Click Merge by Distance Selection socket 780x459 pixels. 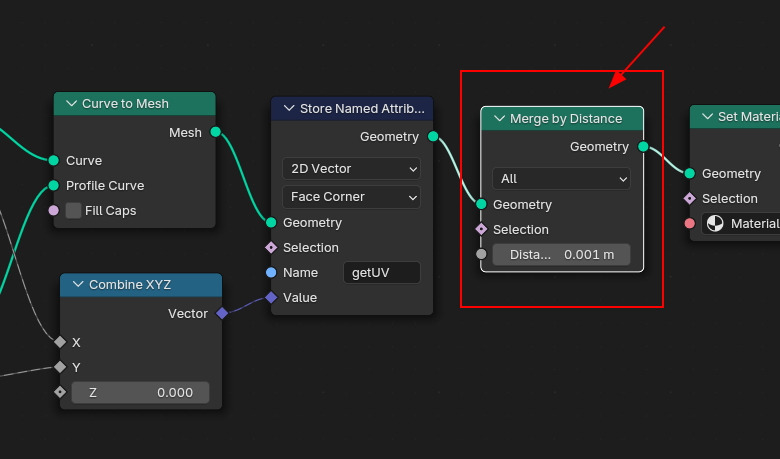click(x=481, y=229)
